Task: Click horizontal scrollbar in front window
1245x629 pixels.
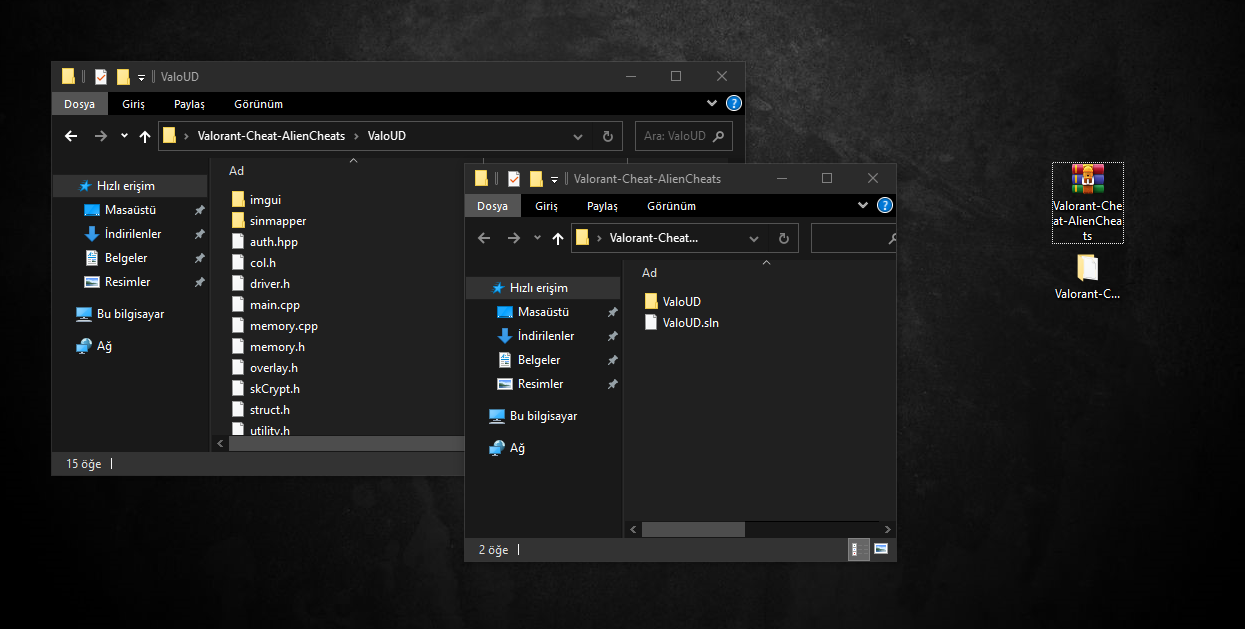Action: [x=693, y=529]
